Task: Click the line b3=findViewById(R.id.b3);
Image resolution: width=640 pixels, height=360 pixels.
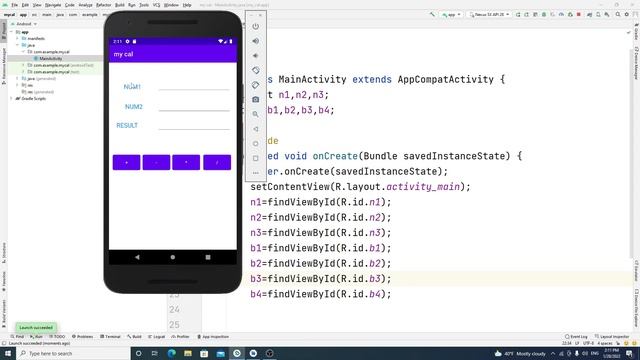Action: pos(321,279)
